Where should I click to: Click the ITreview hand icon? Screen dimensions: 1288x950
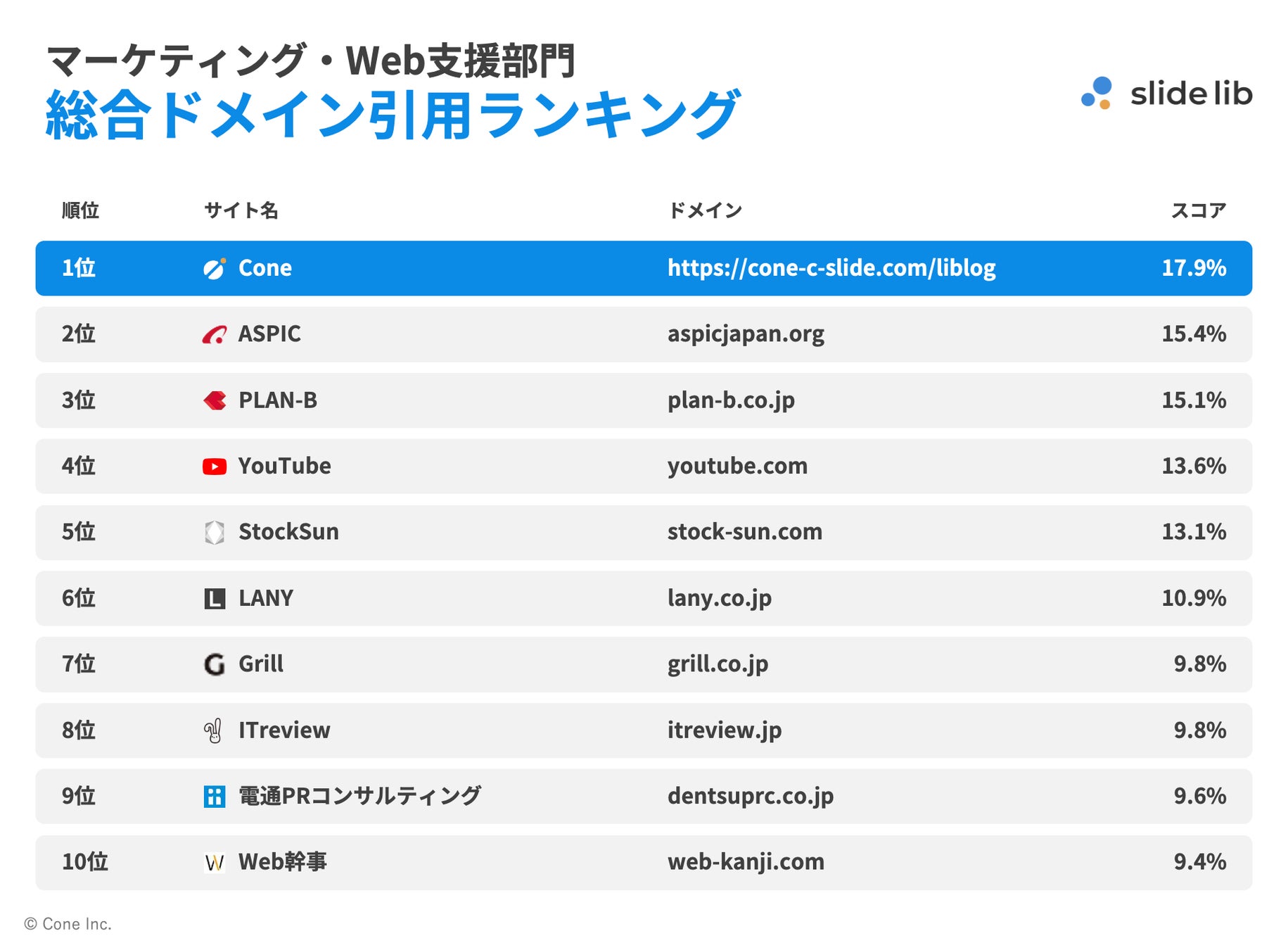213,730
